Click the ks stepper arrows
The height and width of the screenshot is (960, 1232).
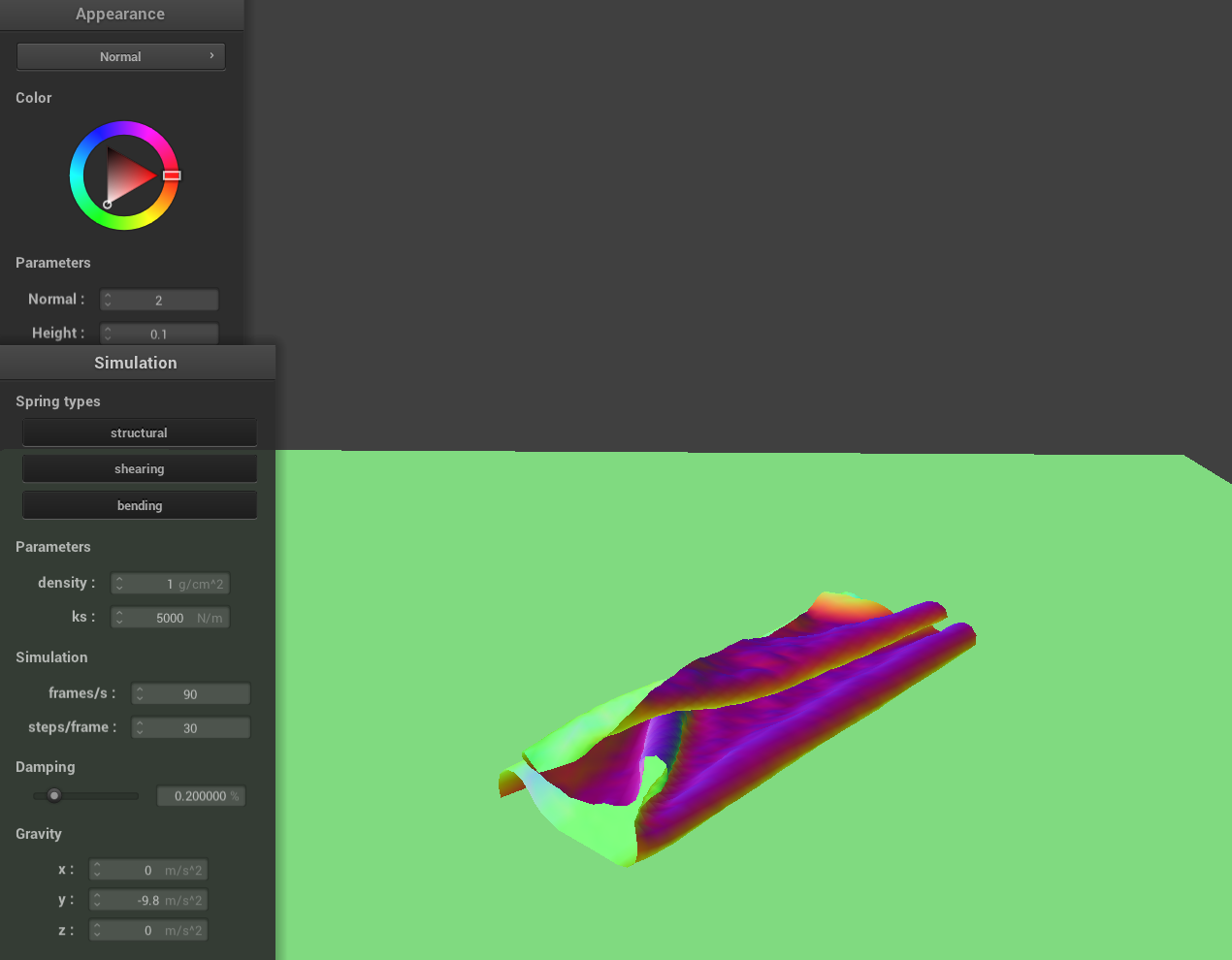point(119,618)
